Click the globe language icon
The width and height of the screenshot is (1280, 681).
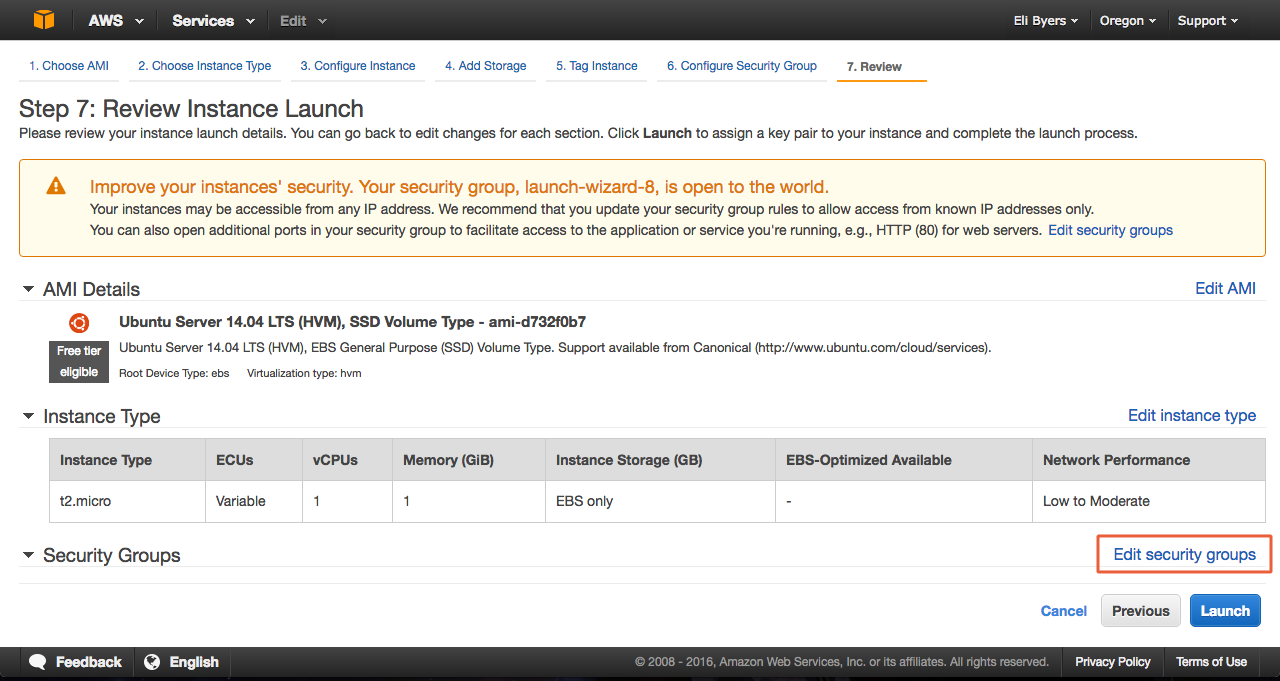pyautogui.click(x=152, y=662)
